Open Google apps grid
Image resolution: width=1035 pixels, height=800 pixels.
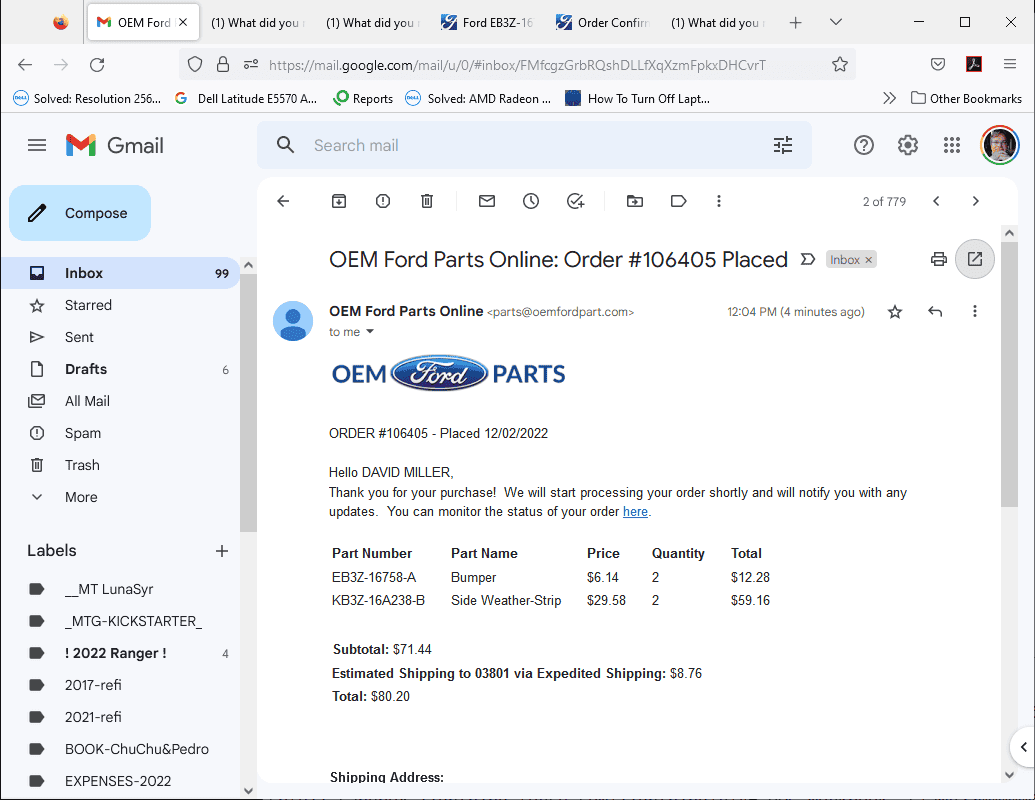pos(952,145)
